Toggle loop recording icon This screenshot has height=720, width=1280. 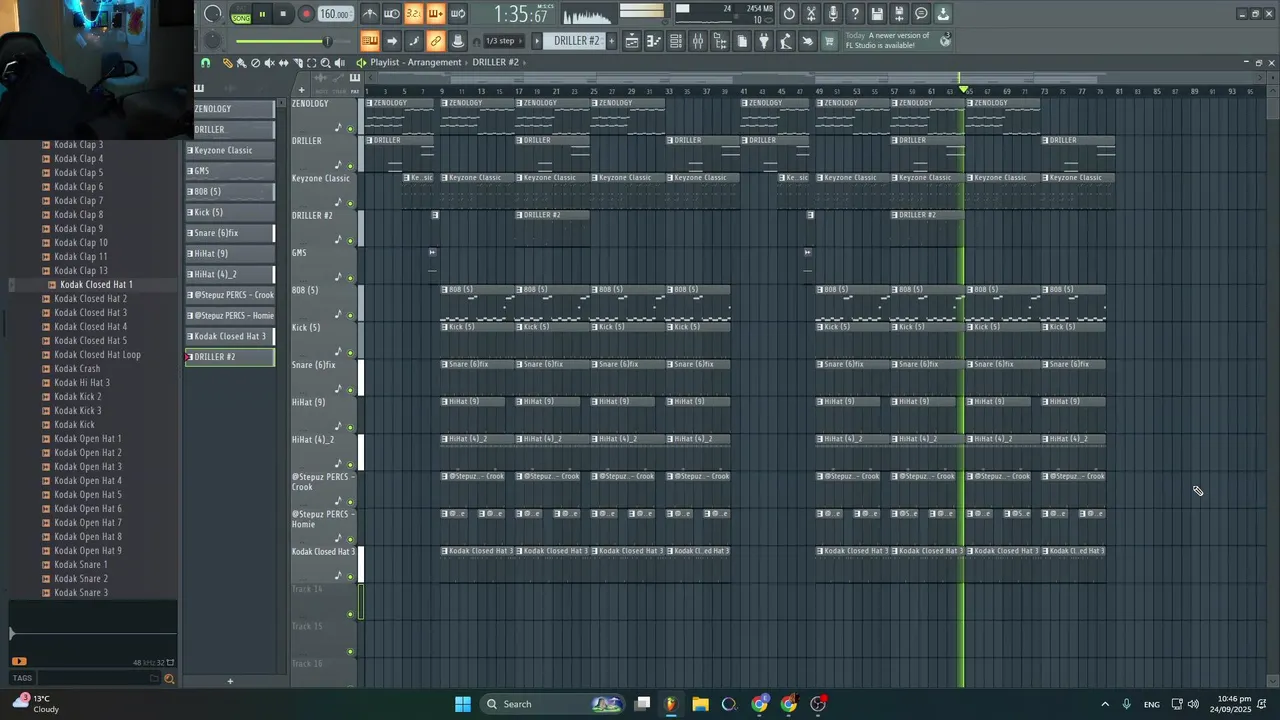(458, 14)
